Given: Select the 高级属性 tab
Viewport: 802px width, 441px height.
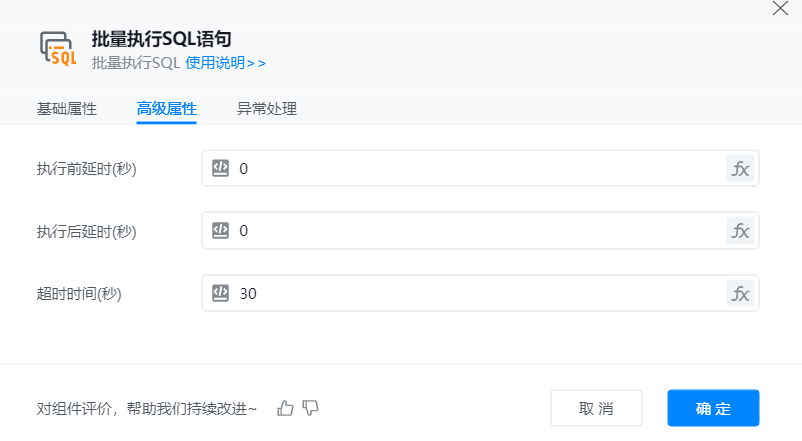Looking at the screenshot, I should click(166, 109).
